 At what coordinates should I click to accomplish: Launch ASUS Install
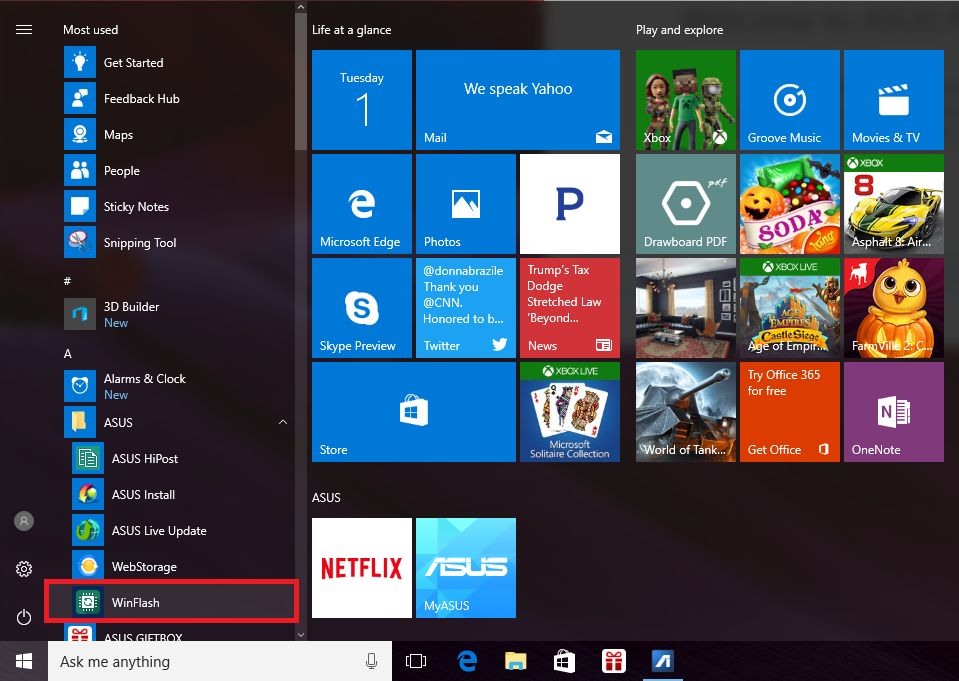[182, 494]
